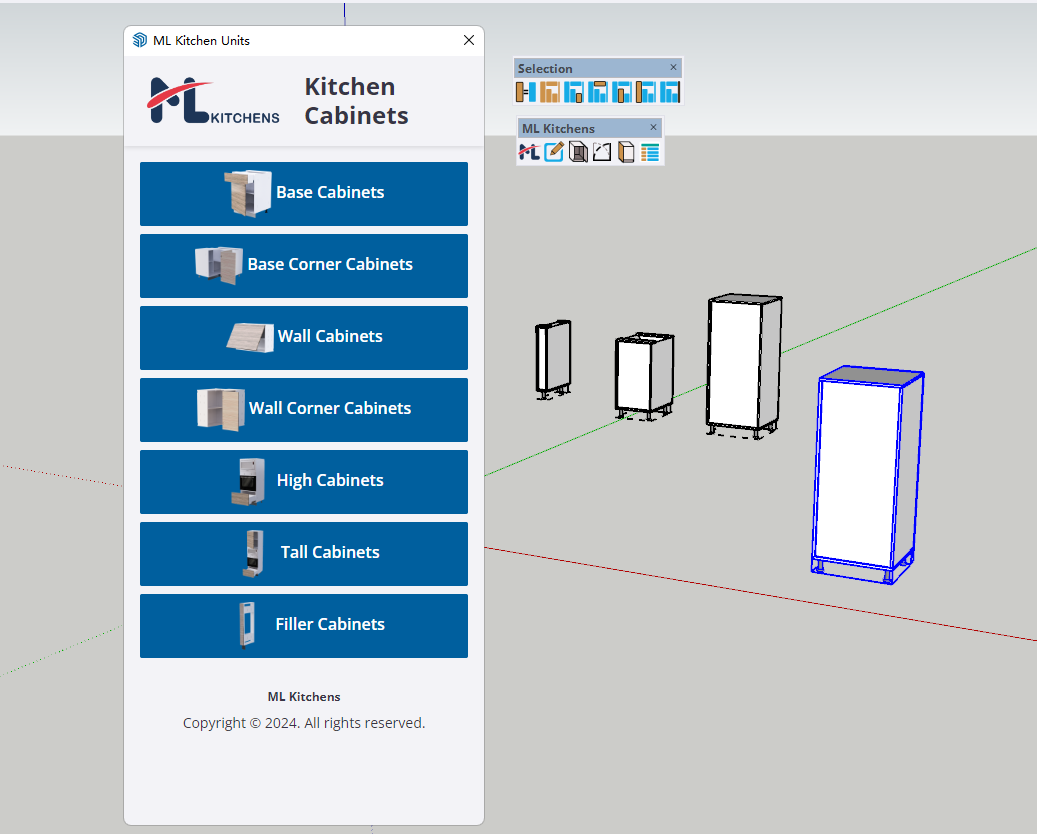Select the Filler Cabinets button
Image resolution: width=1037 pixels, height=834 pixels.
304,625
